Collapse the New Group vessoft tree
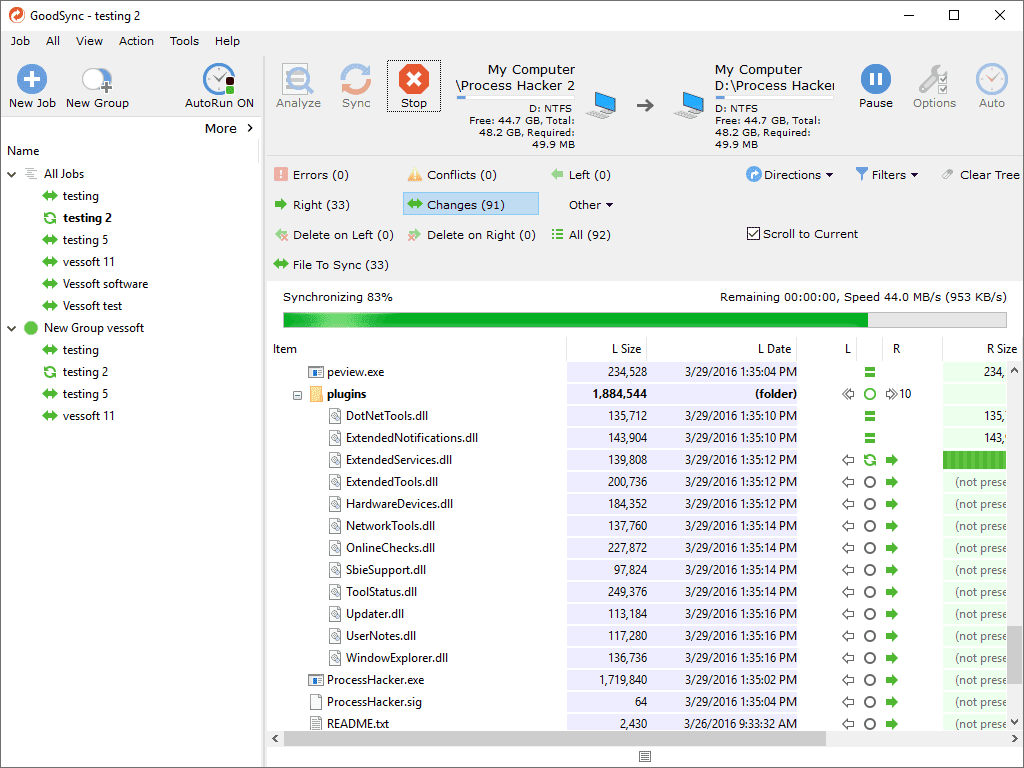The width and height of the screenshot is (1024, 768). coord(12,328)
